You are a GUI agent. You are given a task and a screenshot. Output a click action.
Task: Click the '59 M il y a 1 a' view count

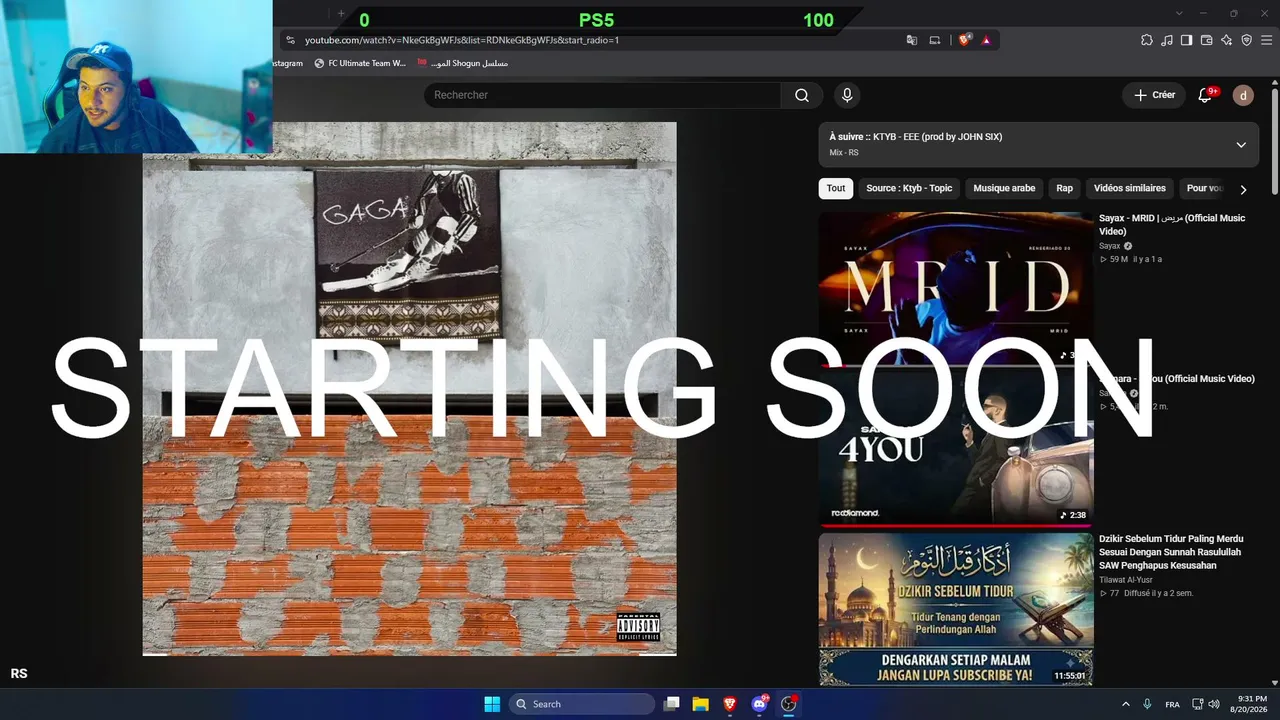(x=1130, y=259)
